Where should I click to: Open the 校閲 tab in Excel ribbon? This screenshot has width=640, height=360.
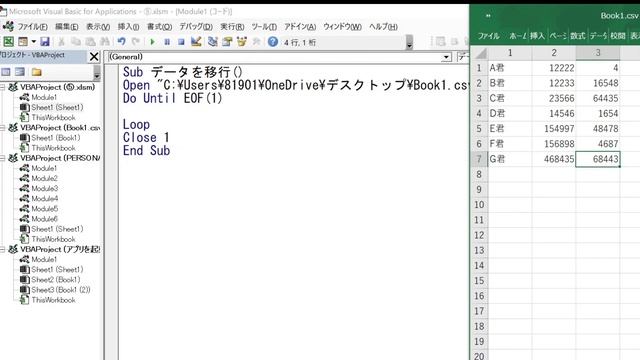coord(618,36)
